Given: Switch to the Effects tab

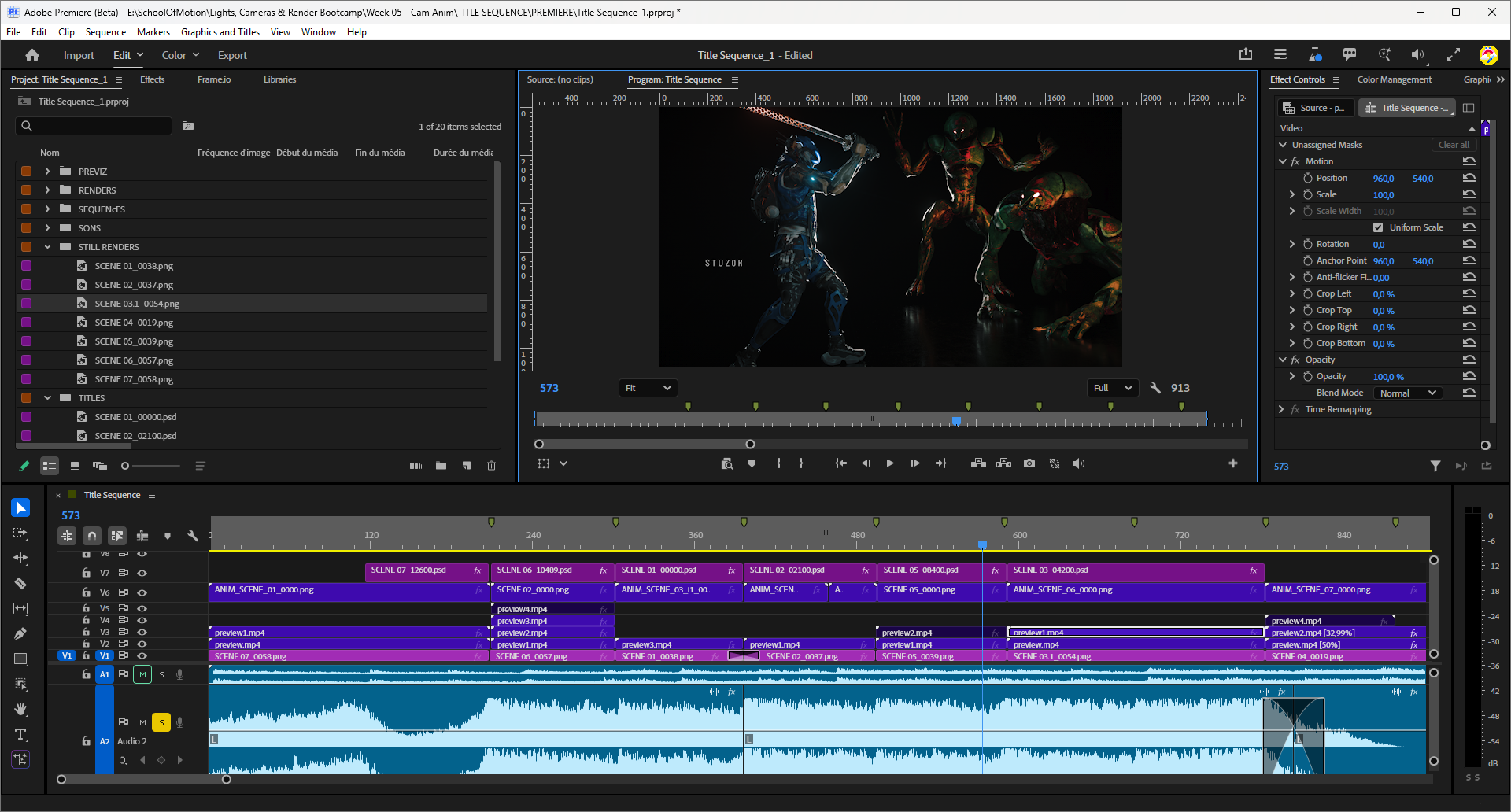Looking at the screenshot, I should [152, 79].
